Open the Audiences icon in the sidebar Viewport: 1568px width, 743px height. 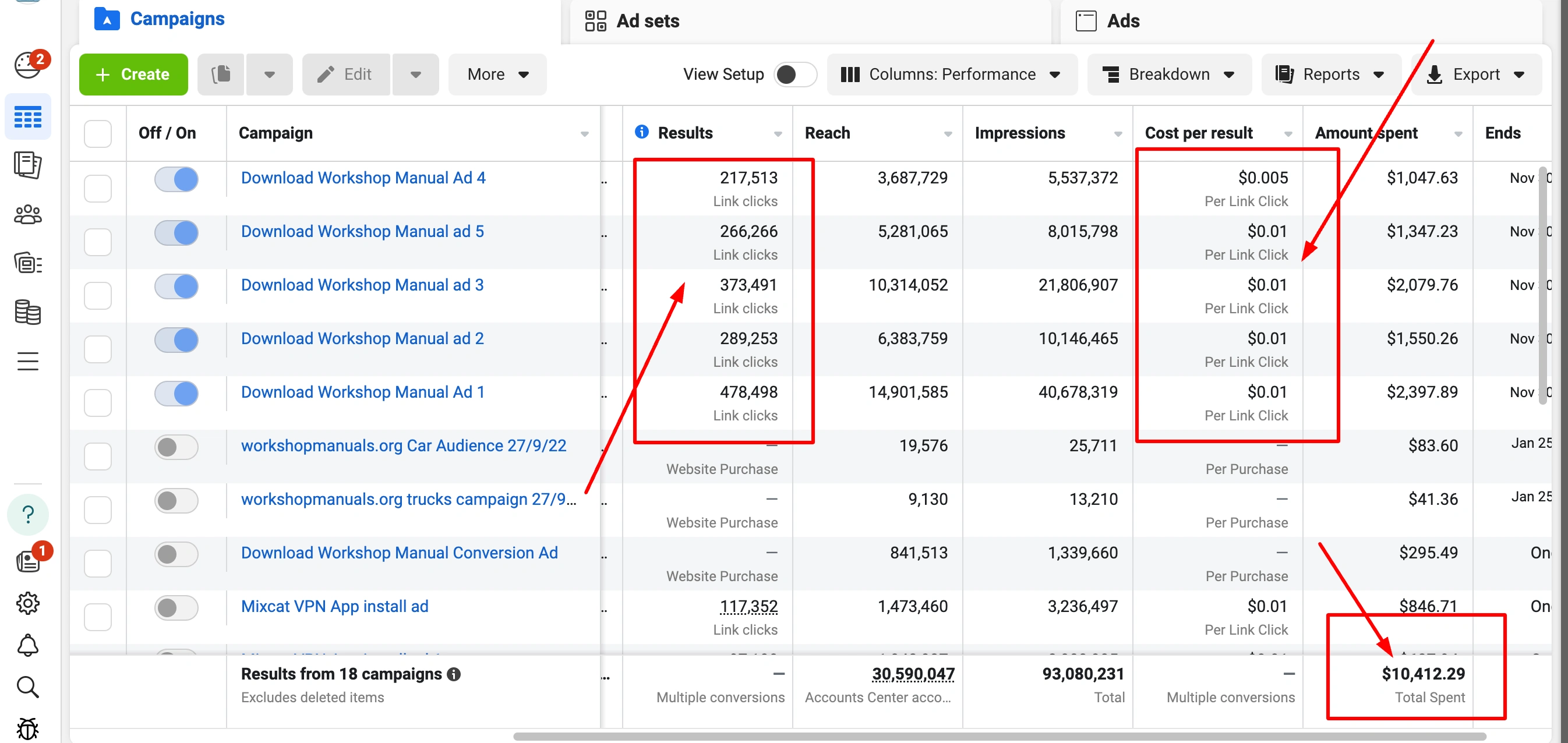27,215
